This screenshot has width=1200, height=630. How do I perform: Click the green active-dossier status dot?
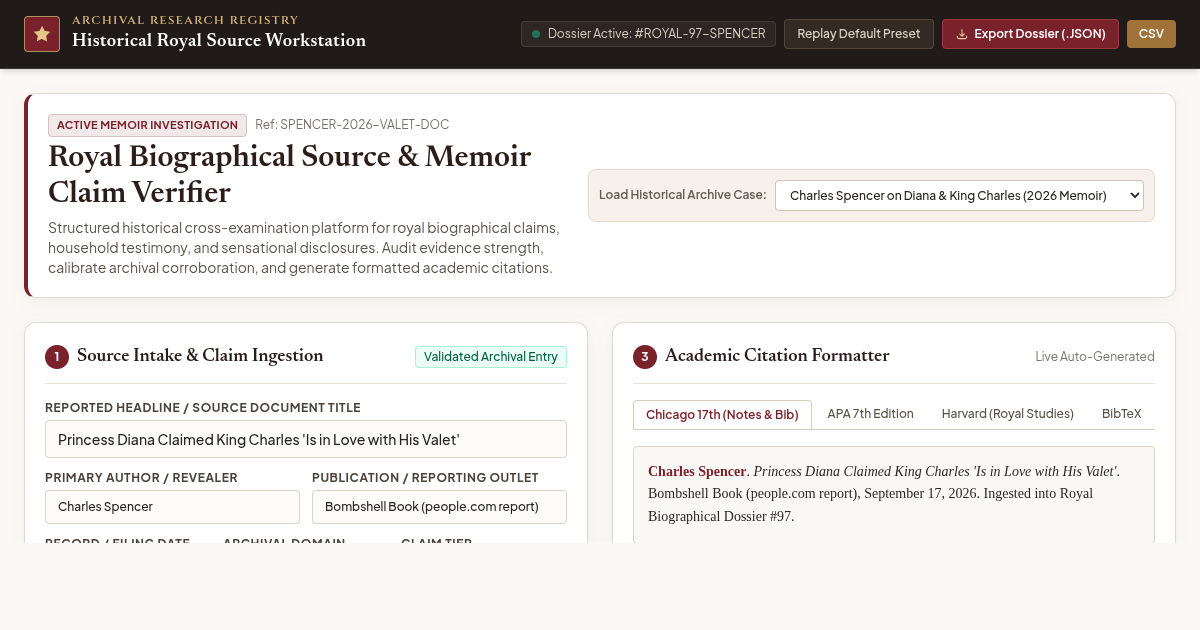(x=536, y=34)
